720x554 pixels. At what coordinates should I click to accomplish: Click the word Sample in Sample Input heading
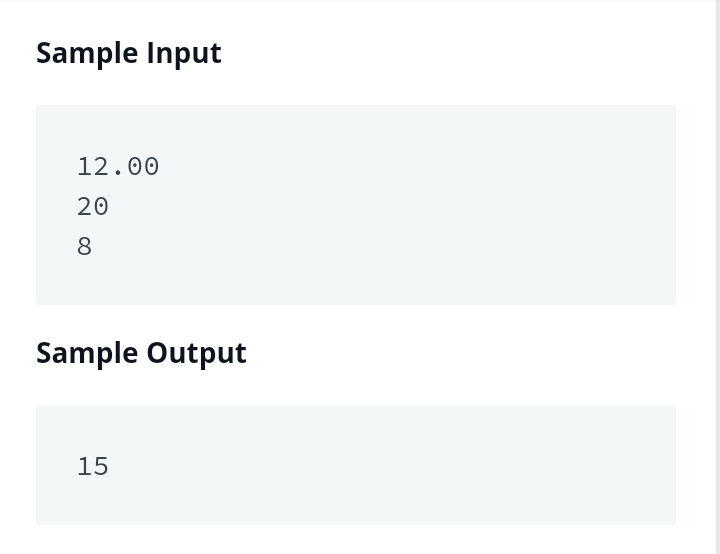pos(87,53)
